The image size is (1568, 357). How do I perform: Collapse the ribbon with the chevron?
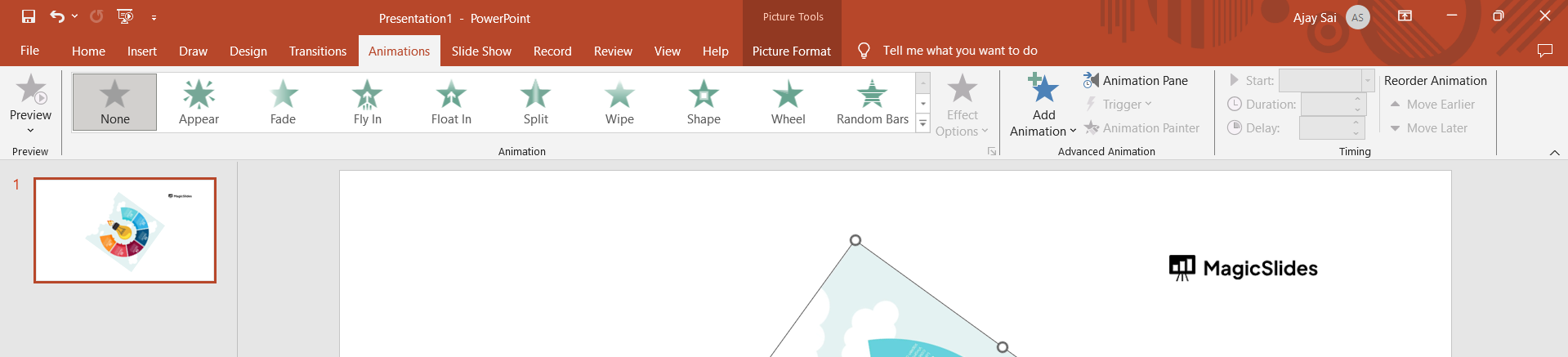pyautogui.click(x=1554, y=153)
